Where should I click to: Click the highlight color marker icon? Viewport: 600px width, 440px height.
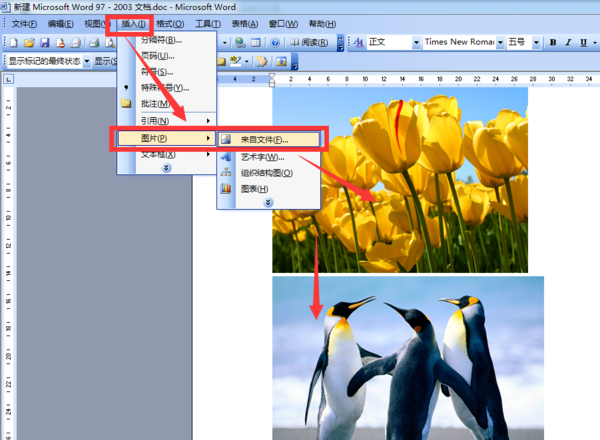pyautogui.click(x=234, y=61)
